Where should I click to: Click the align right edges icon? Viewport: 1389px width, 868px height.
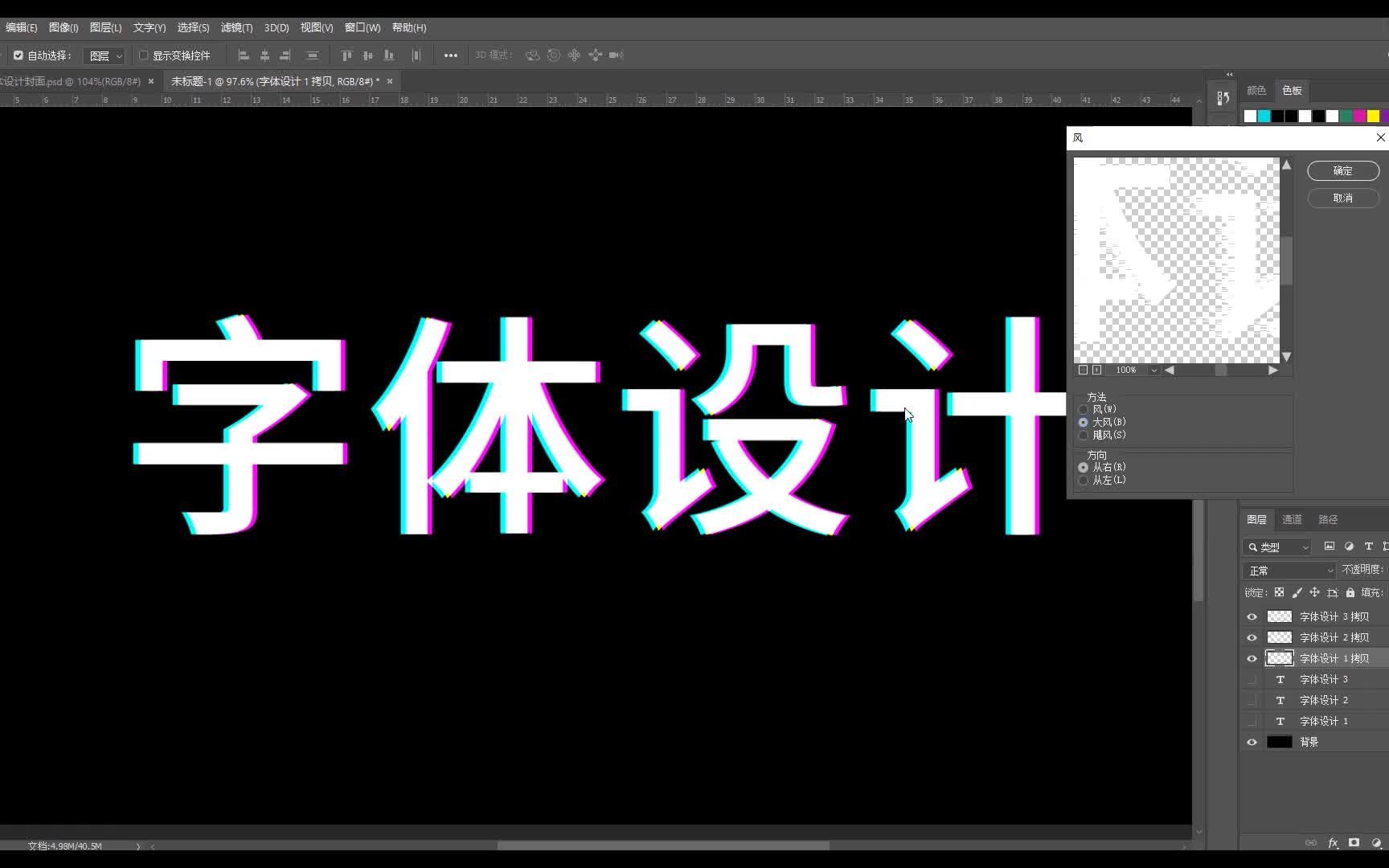pos(285,55)
